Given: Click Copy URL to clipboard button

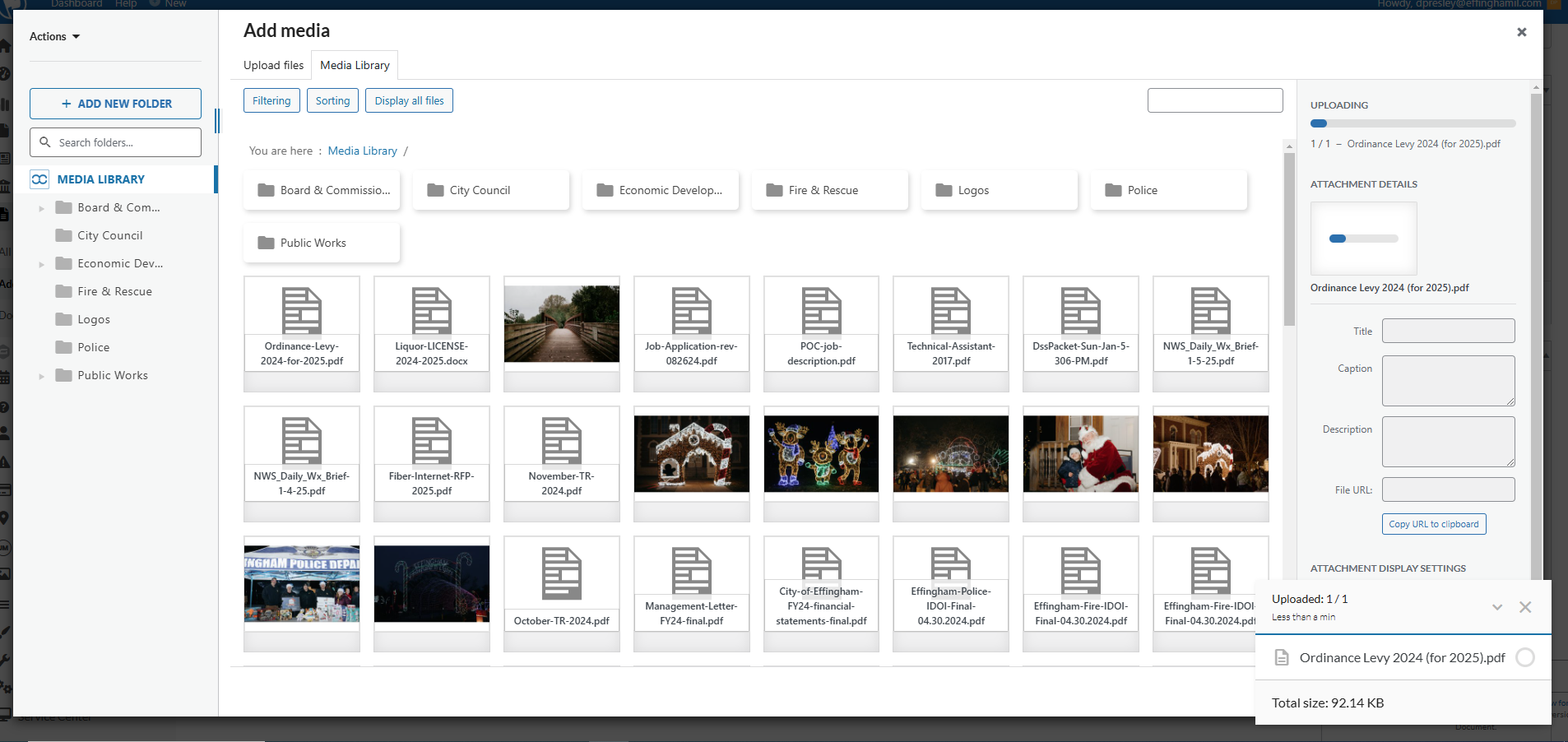Looking at the screenshot, I should (x=1434, y=524).
